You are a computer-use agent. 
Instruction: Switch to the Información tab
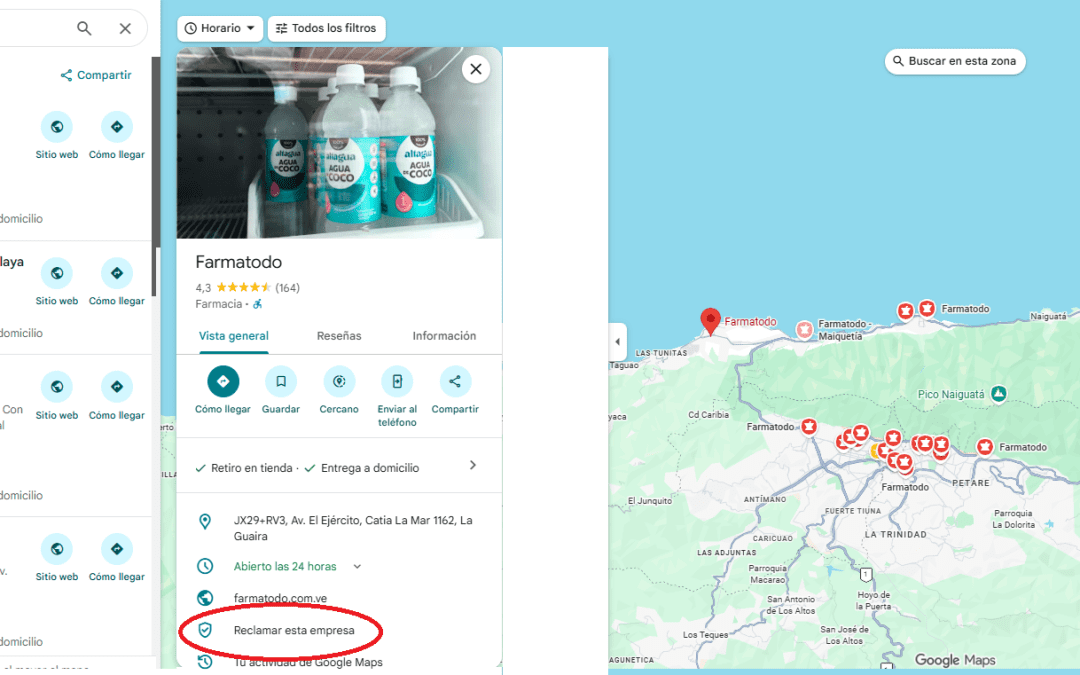click(444, 336)
